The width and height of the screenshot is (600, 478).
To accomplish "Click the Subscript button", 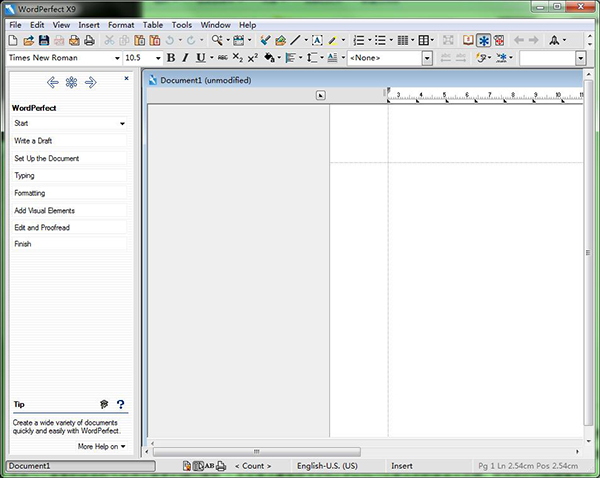I will pyautogui.click(x=237, y=58).
